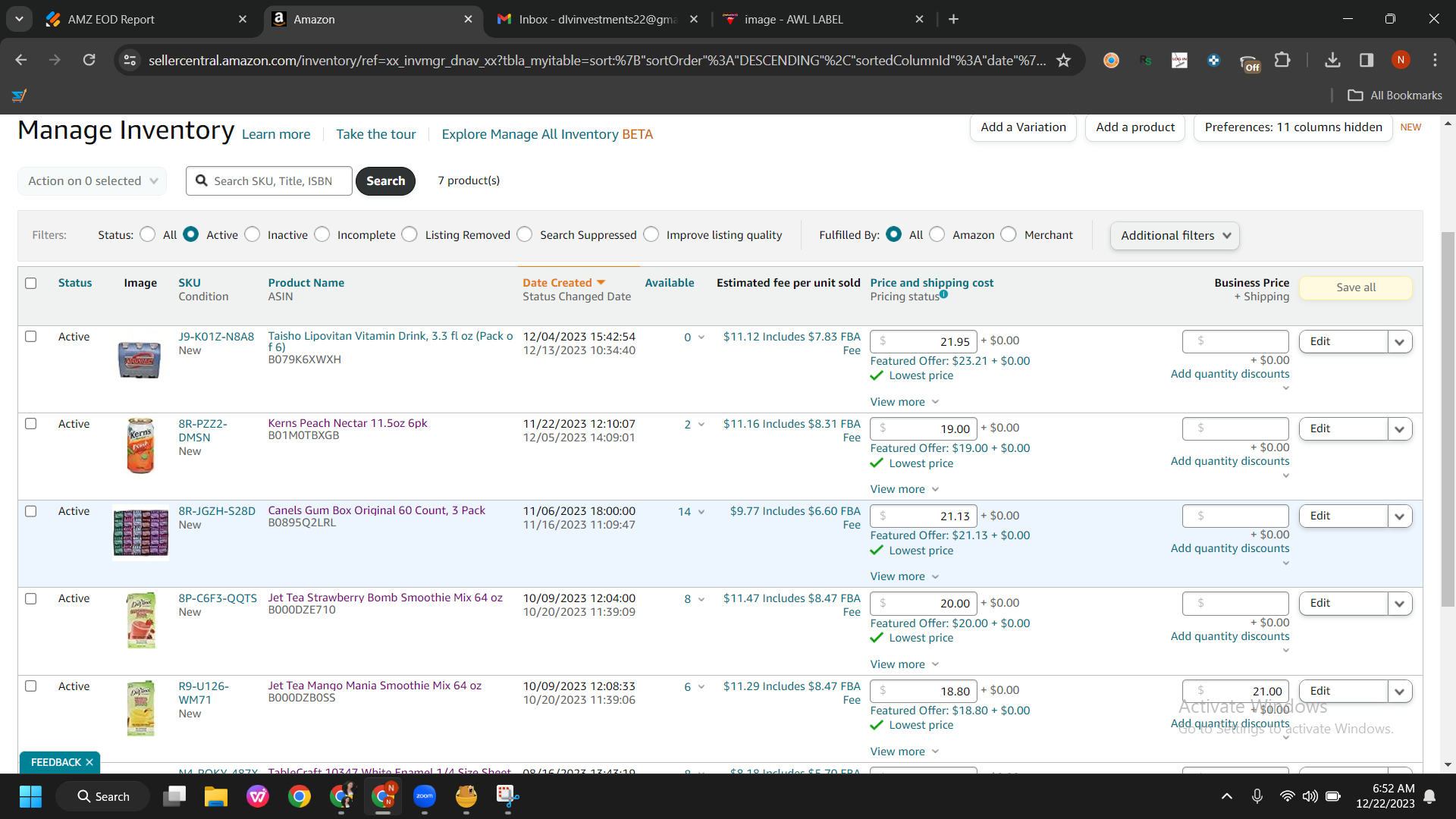View site information icon in address bar
This screenshot has width=1456, height=819.
[x=130, y=60]
